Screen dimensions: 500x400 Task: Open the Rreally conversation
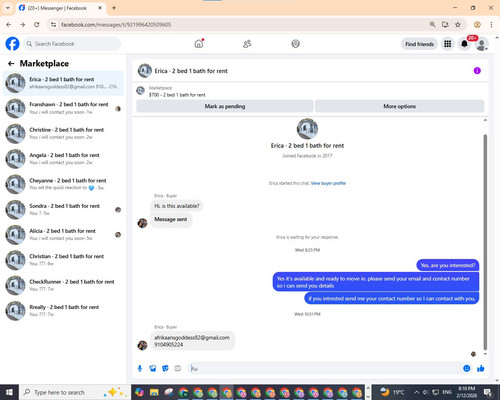click(x=63, y=310)
